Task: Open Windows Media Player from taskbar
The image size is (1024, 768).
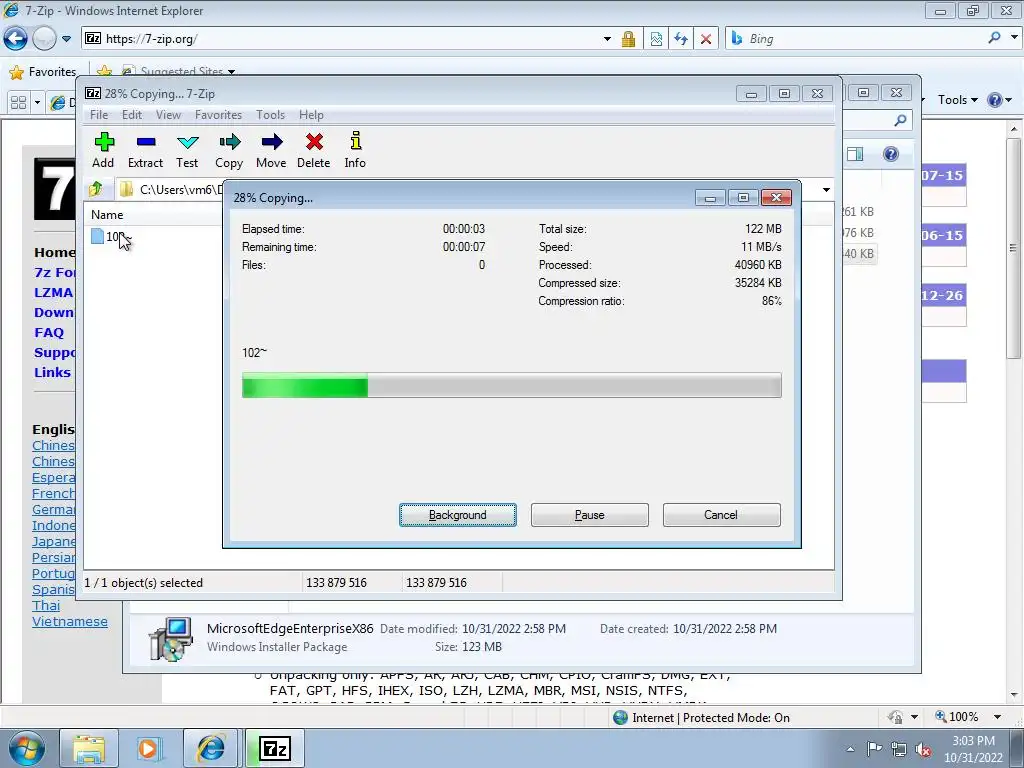Action: pos(148,748)
